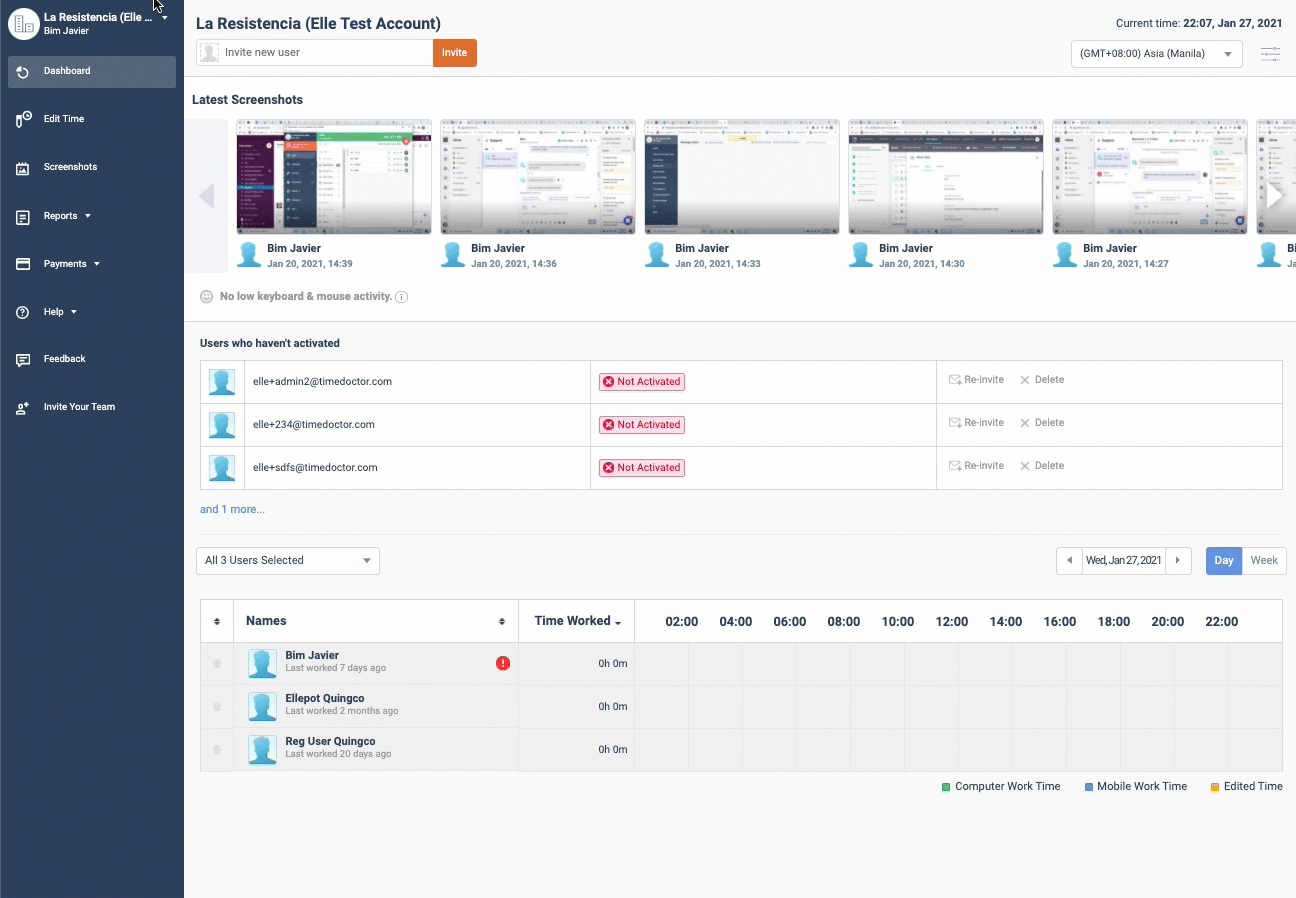The width and height of the screenshot is (1296, 898).
Task: Select the Day view toggle
Action: (x=1224, y=561)
